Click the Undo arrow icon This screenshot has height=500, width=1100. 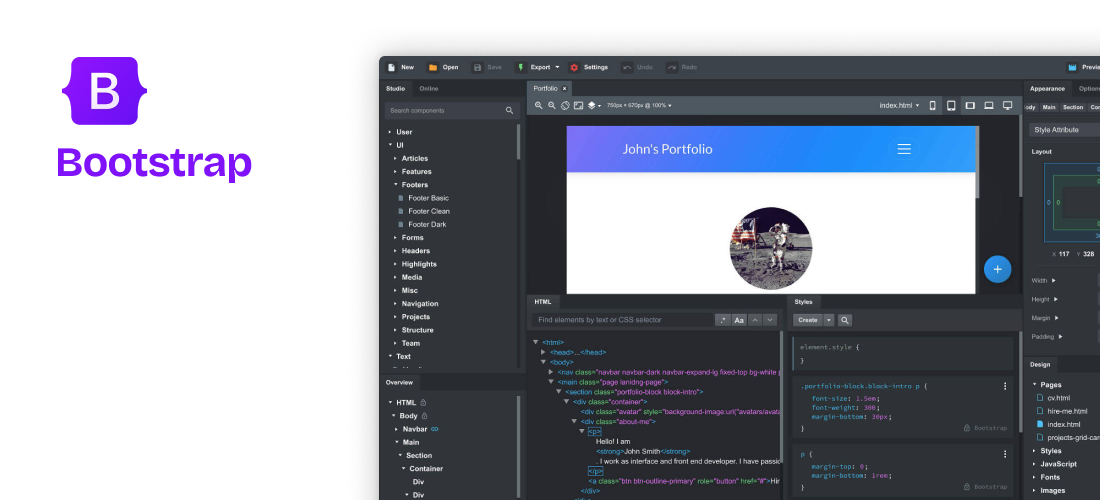pos(626,67)
